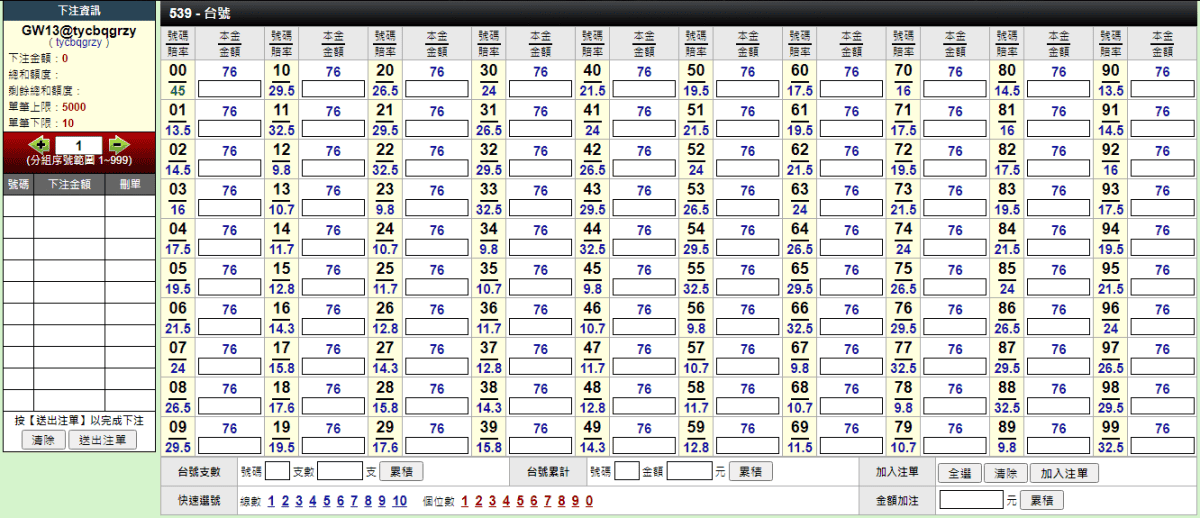
Task: Click amount field for number 60
Action: 851,89
